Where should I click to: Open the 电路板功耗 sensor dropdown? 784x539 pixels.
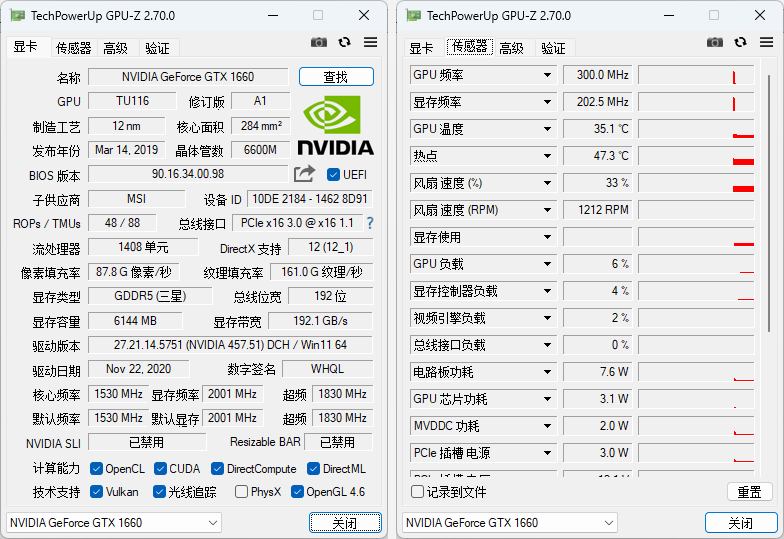[x=548, y=372]
